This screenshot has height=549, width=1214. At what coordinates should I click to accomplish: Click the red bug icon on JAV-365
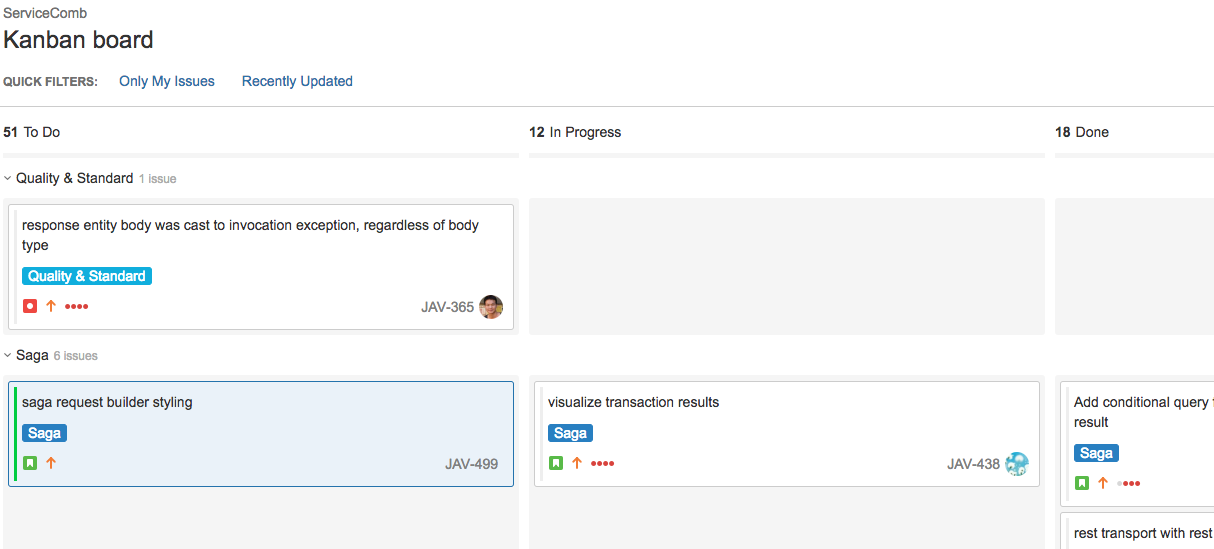tap(30, 306)
